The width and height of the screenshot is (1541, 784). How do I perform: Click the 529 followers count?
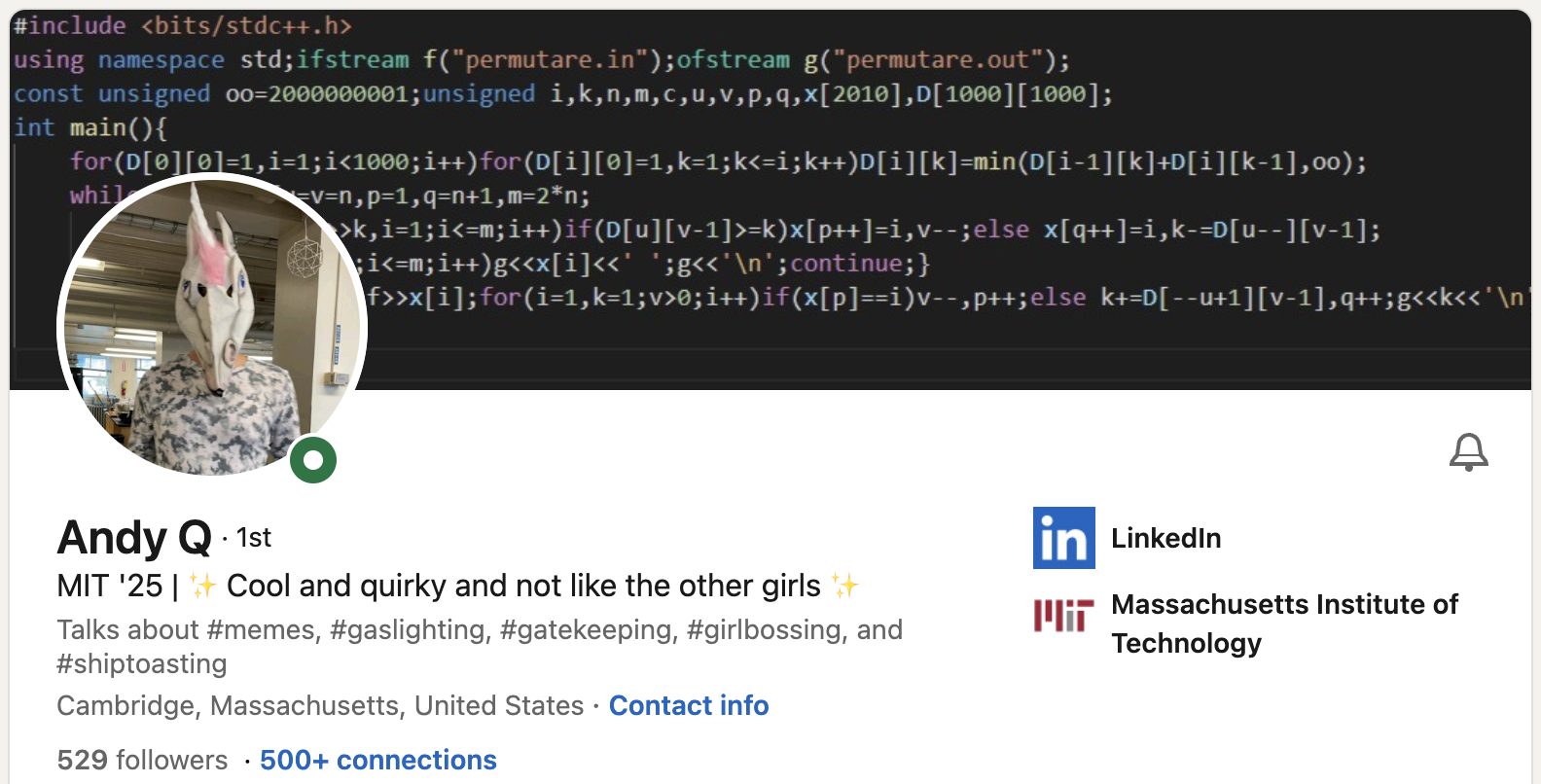[x=142, y=760]
